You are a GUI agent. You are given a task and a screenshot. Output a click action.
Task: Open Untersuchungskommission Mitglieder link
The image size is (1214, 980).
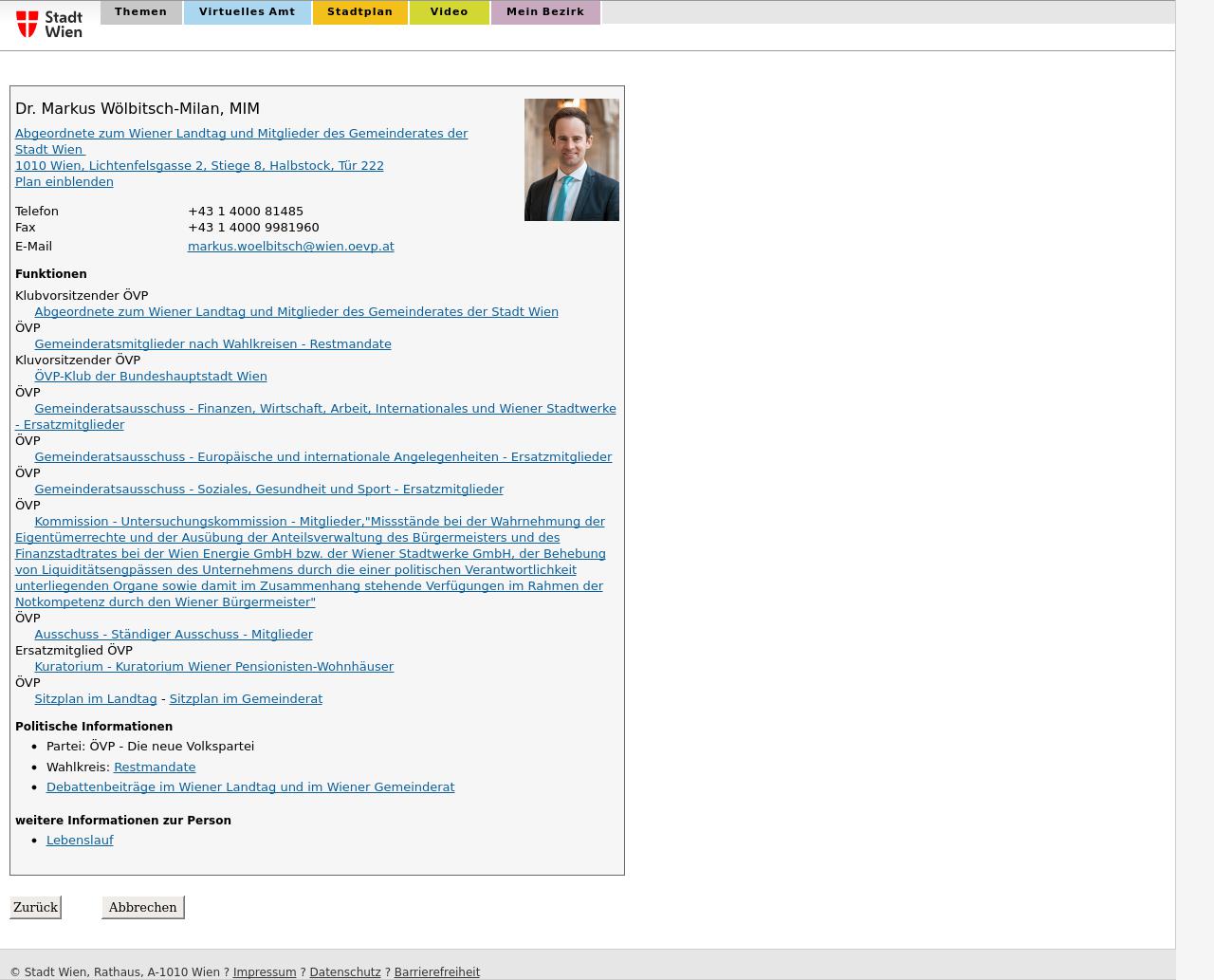[x=310, y=562]
